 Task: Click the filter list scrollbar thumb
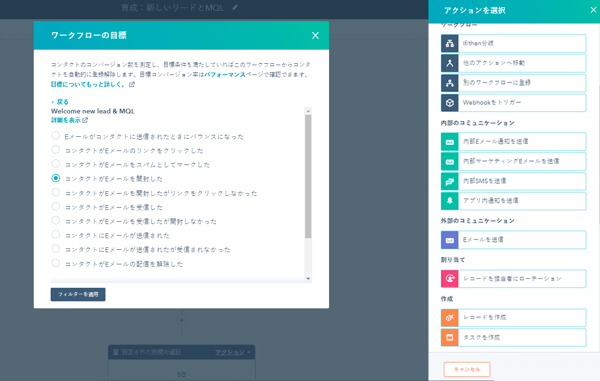coord(308,176)
